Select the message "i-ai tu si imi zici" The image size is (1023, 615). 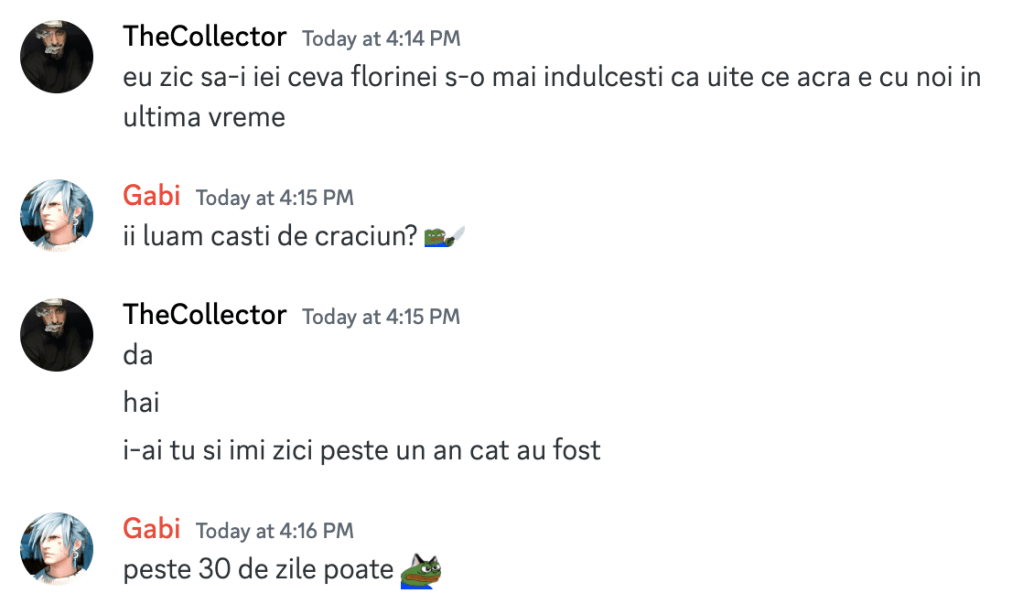(x=361, y=450)
